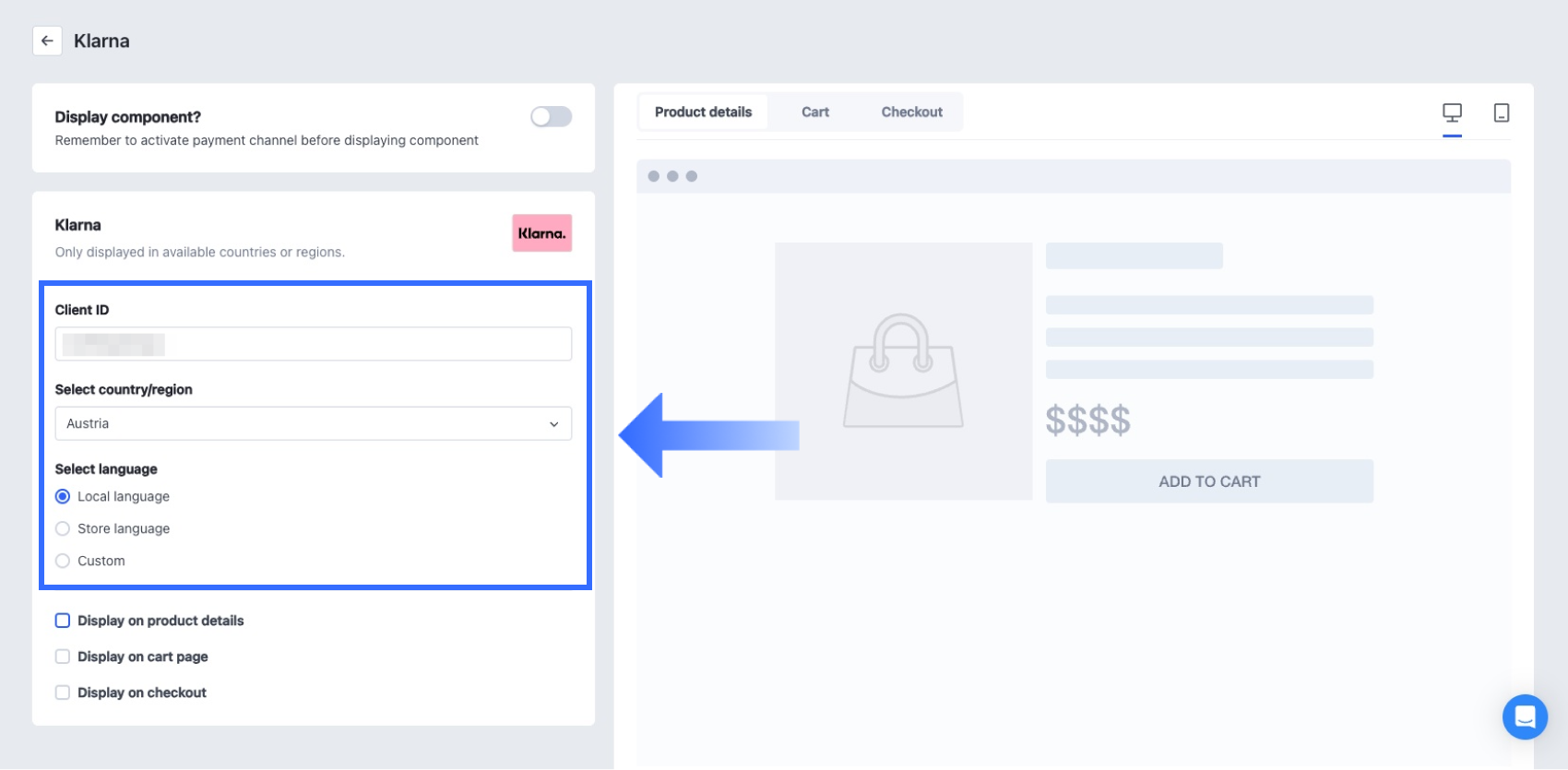The width and height of the screenshot is (1568, 770).
Task: Check Display on cart page
Action: point(63,657)
